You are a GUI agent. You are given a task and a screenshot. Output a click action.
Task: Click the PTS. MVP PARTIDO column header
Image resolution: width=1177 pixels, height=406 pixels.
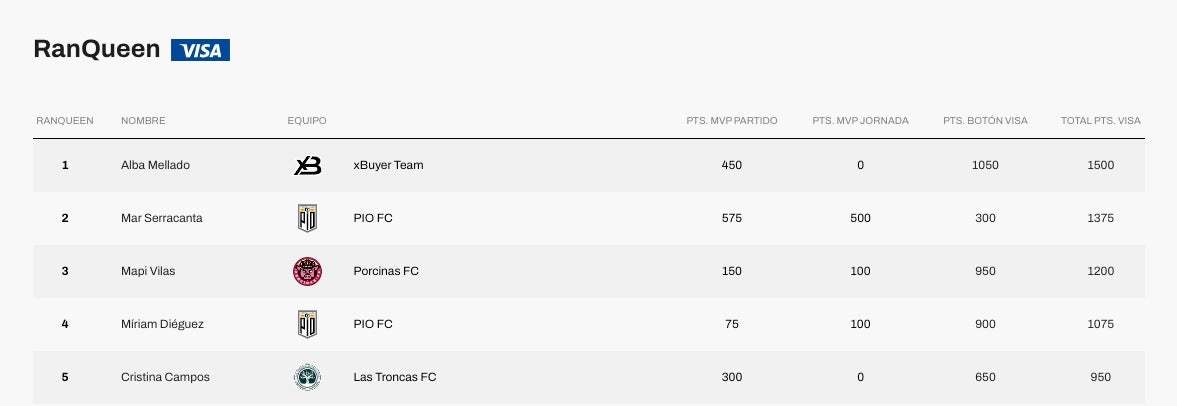click(x=731, y=121)
